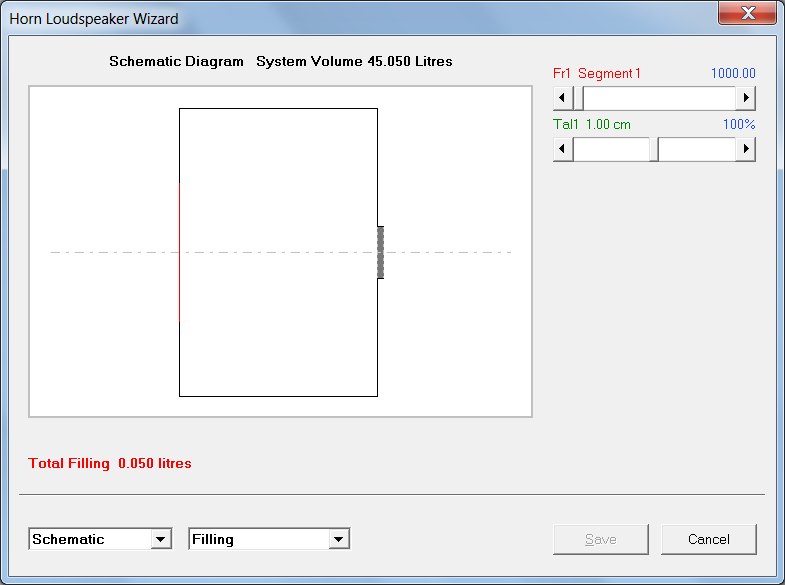Click the Schematic Diagram heading
Viewport: 785px width, 585px height.
pos(176,61)
